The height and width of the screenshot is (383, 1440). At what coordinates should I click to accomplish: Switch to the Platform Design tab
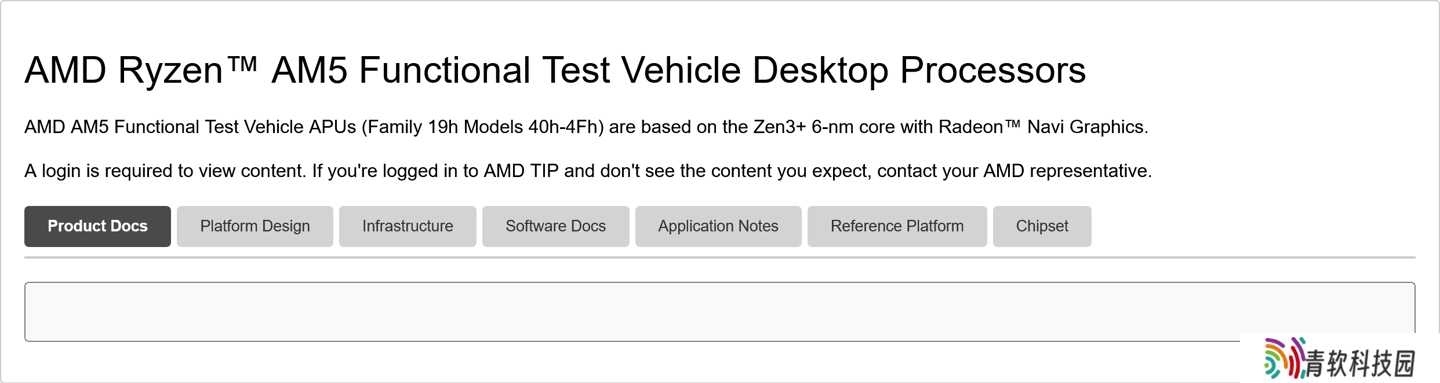pos(255,226)
